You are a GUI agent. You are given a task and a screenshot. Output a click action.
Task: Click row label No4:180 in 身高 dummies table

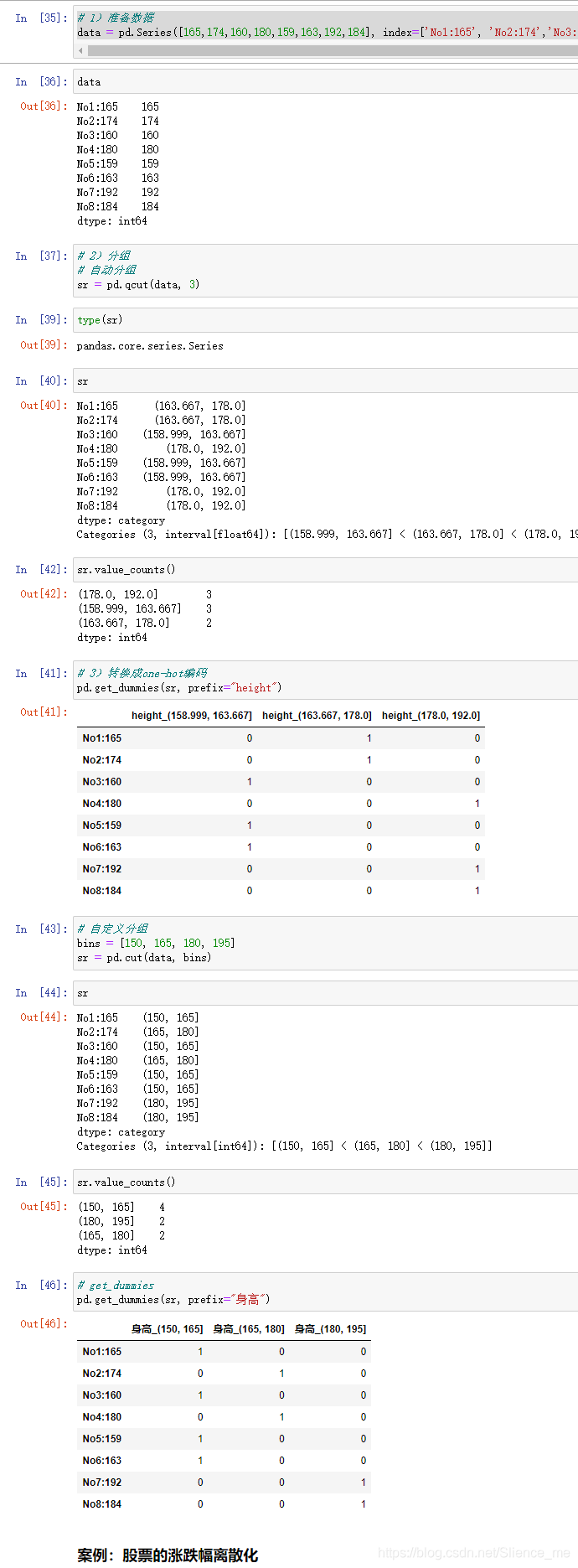click(102, 1417)
